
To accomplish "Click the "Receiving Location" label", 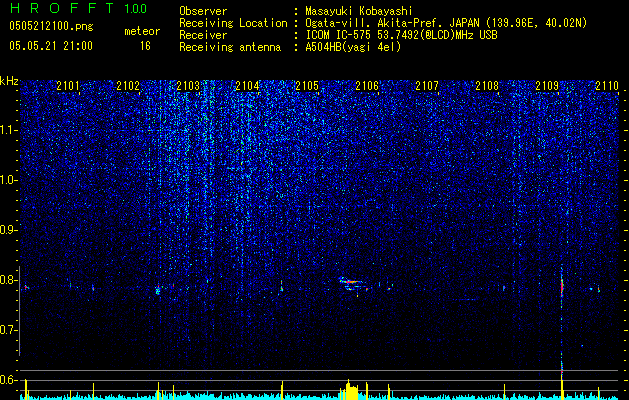I will tap(233, 23).
